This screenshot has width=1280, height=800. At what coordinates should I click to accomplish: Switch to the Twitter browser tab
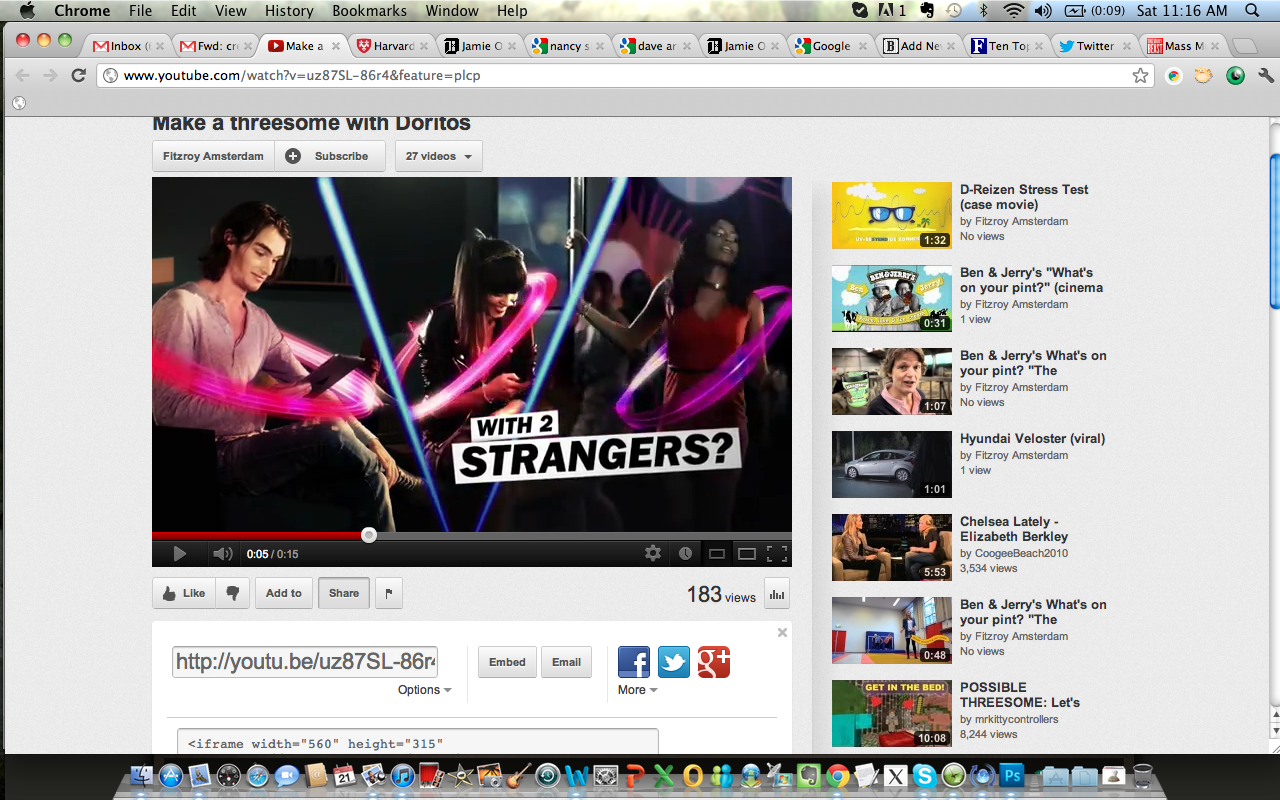point(1094,46)
